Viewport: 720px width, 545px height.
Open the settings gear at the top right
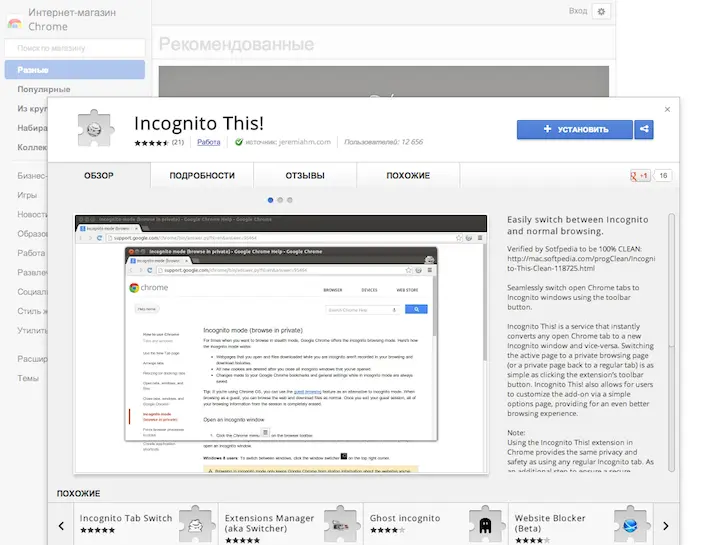coord(601,11)
